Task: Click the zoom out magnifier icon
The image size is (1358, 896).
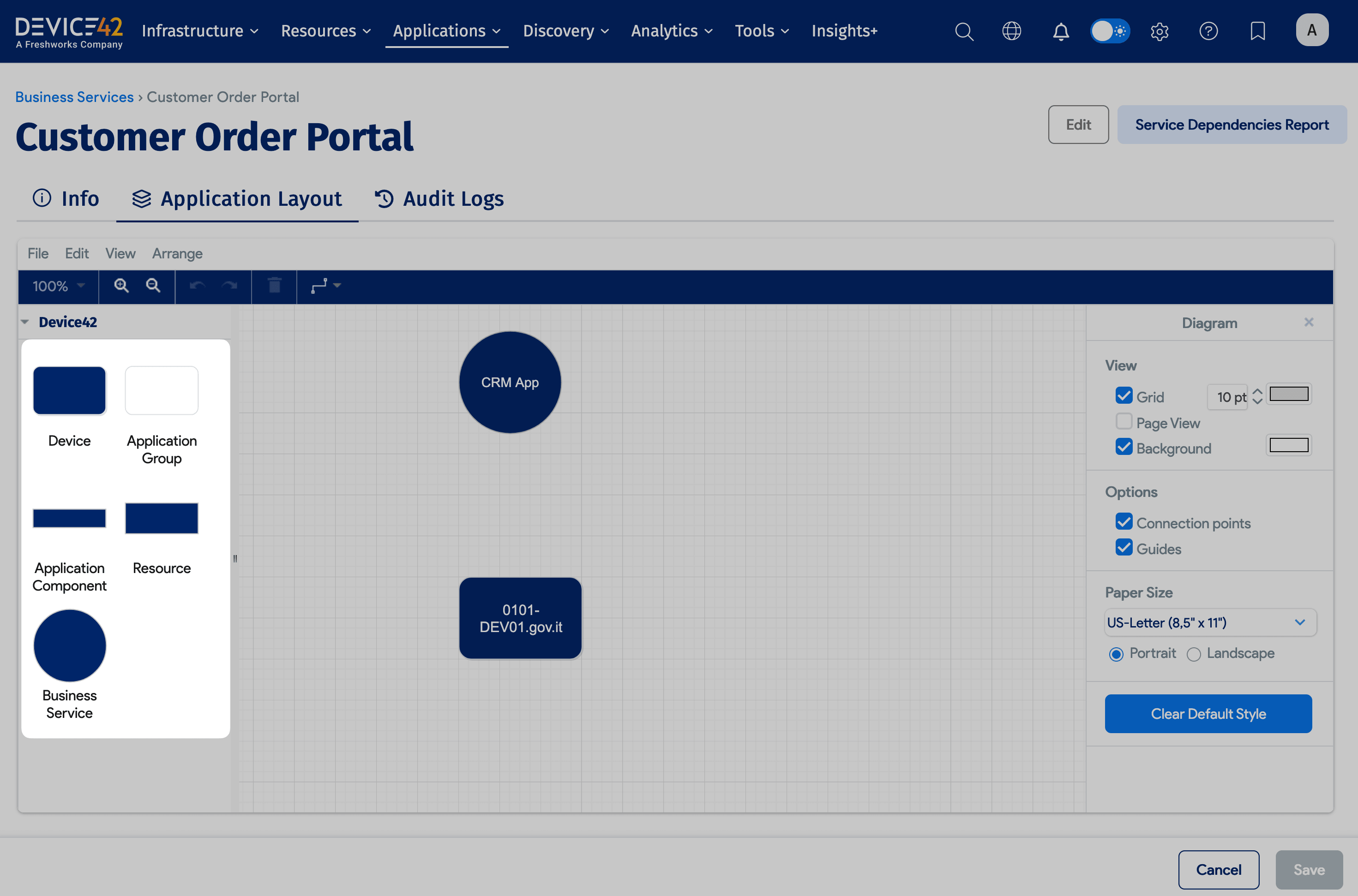Action: point(153,286)
